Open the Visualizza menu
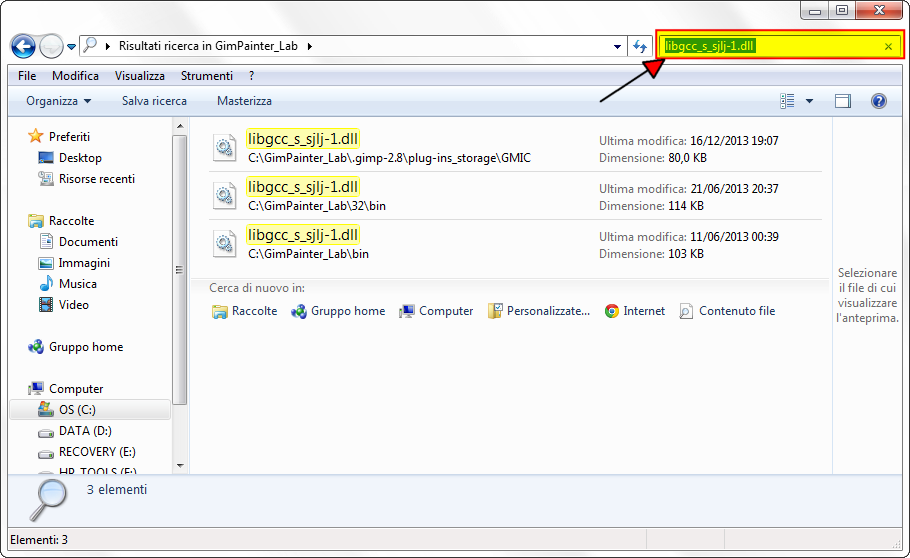Viewport: 910px width, 558px height. pos(140,76)
